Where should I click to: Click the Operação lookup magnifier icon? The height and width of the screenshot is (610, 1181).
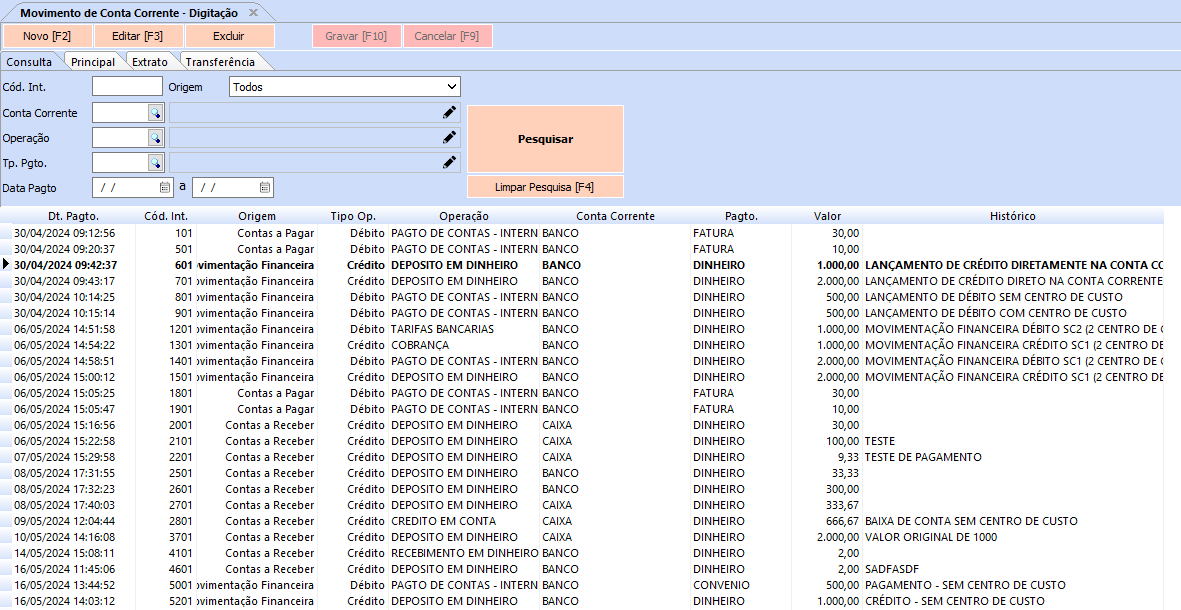[x=155, y=138]
